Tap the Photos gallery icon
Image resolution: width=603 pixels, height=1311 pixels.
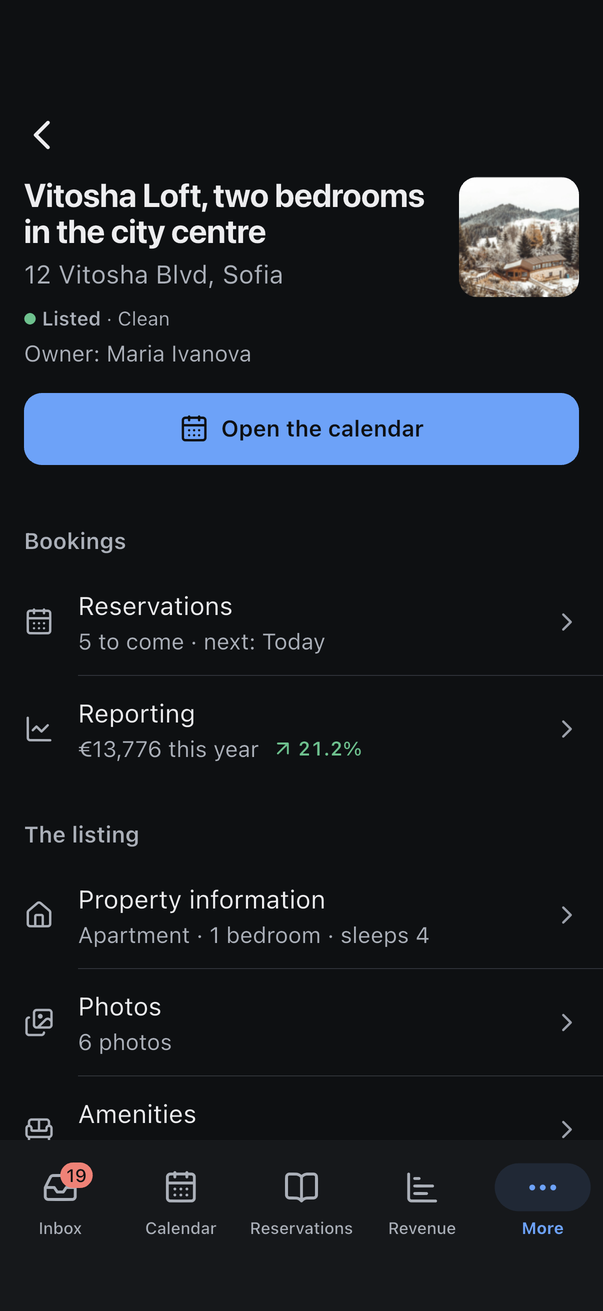click(x=39, y=1022)
